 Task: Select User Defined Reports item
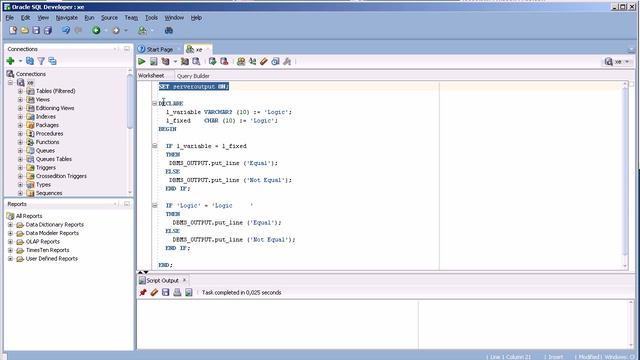click(x=51, y=258)
